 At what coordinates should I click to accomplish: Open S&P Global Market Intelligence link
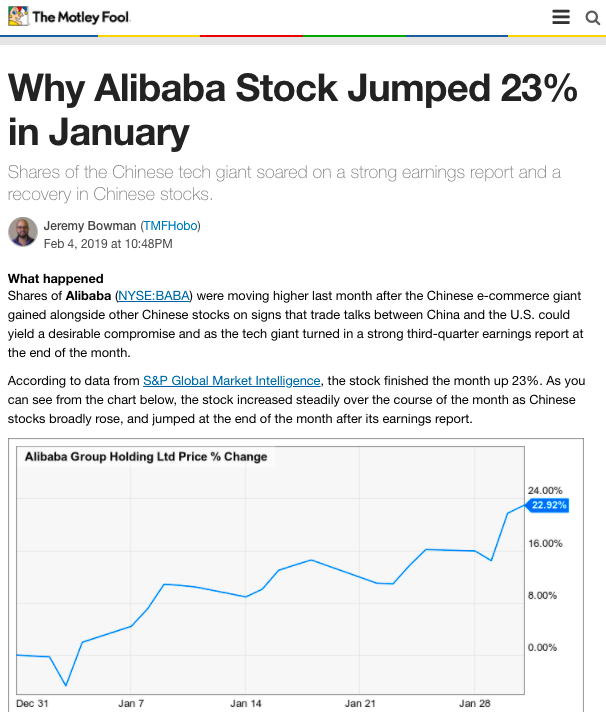click(232, 381)
